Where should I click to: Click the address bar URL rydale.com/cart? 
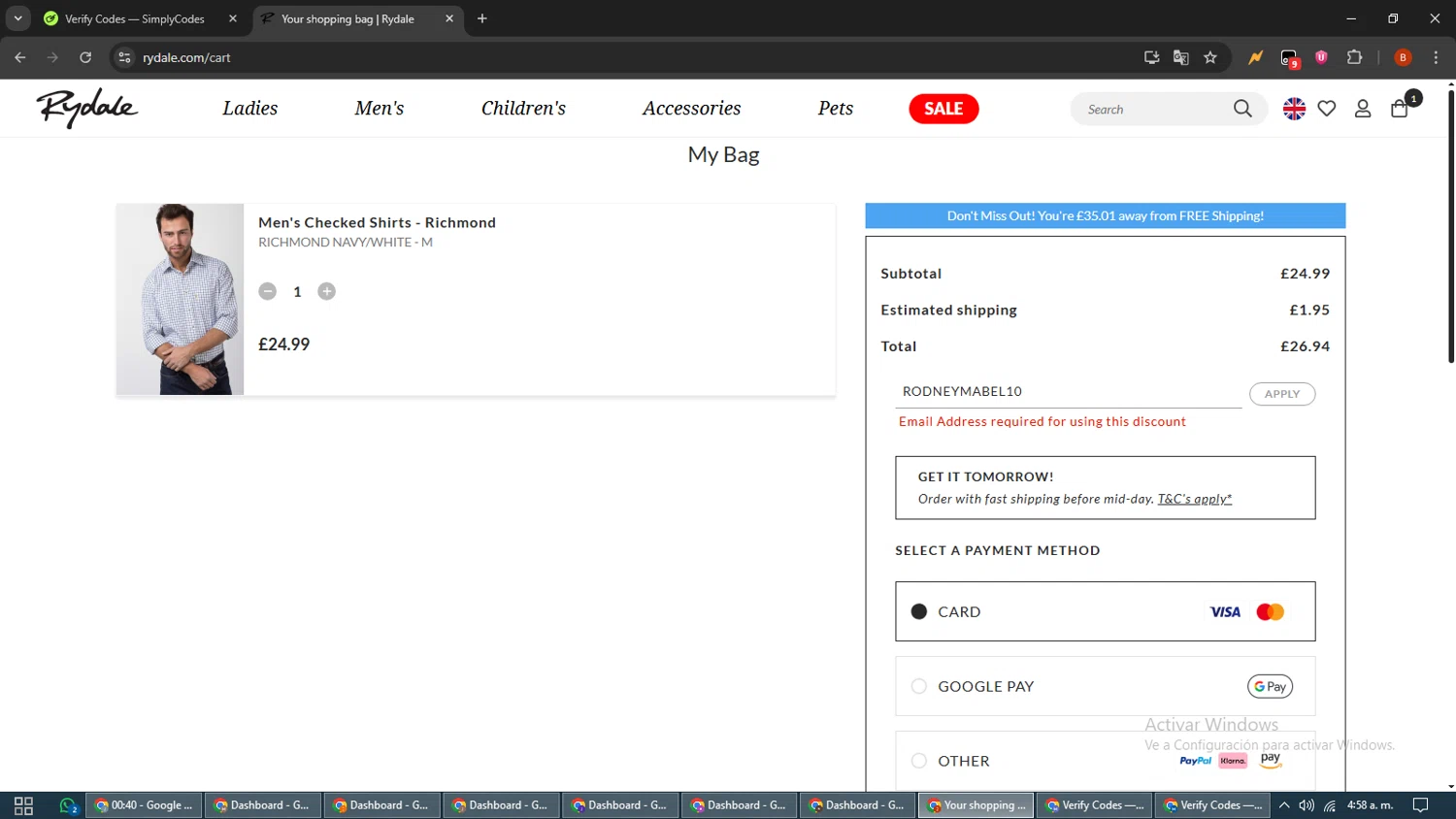(187, 57)
